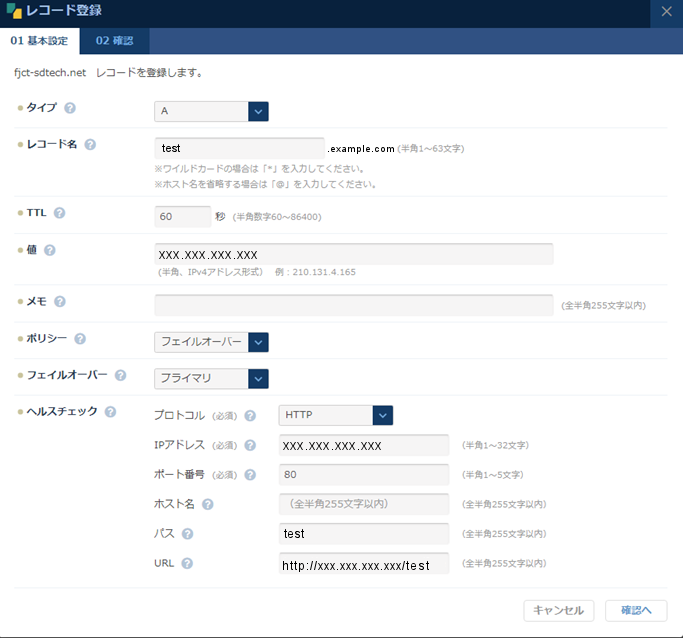Click the TTL input field showing 60
Viewport: 683px width, 638px height.
183,216
